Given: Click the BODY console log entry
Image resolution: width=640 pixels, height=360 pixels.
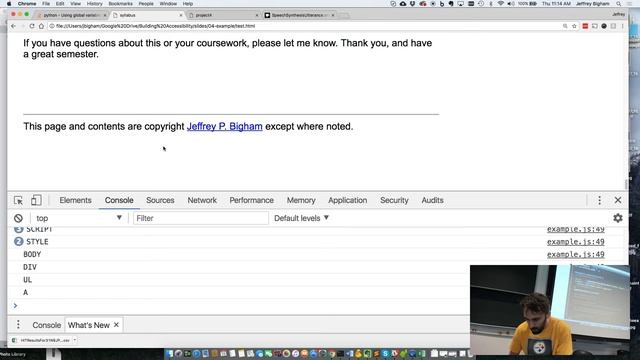Looking at the screenshot, I should pyautogui.click(x=32, y=254).
